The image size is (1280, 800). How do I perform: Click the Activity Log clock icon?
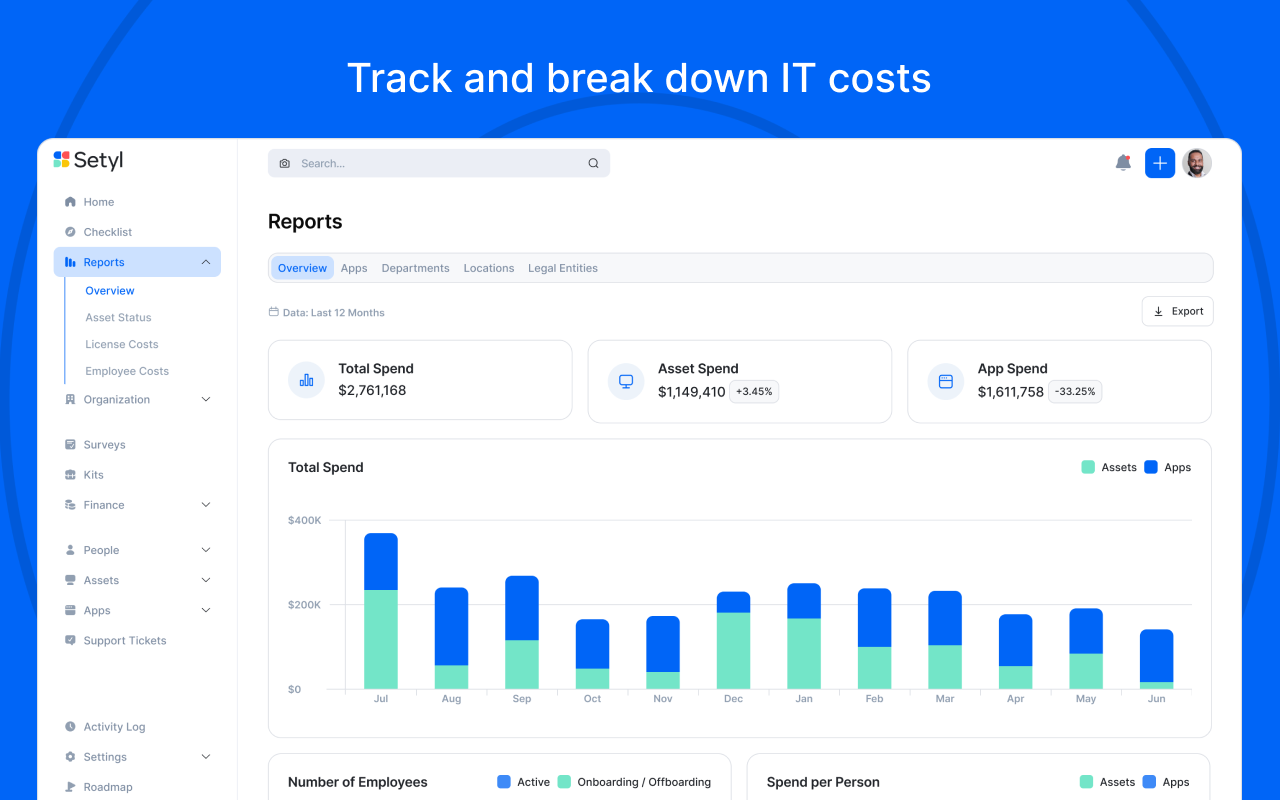pos(70,727)
